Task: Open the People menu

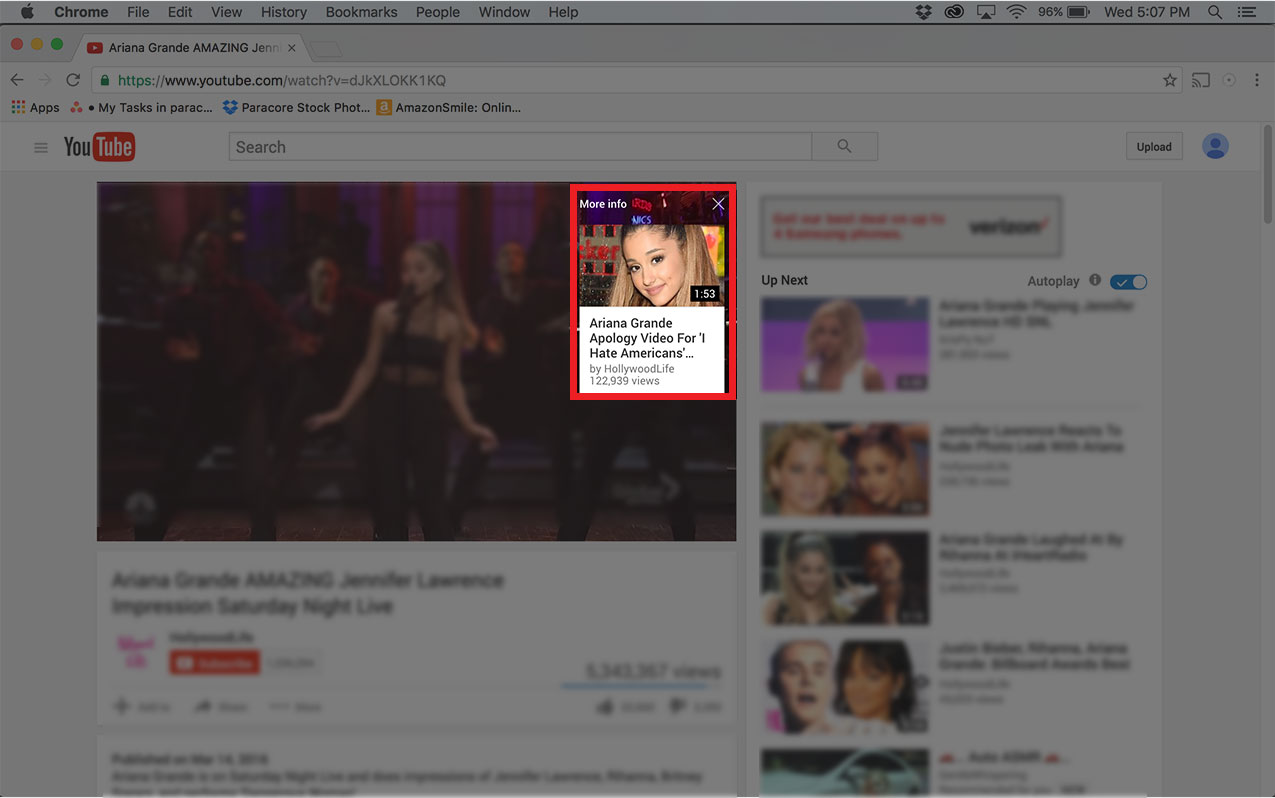Action: [438, 12]
